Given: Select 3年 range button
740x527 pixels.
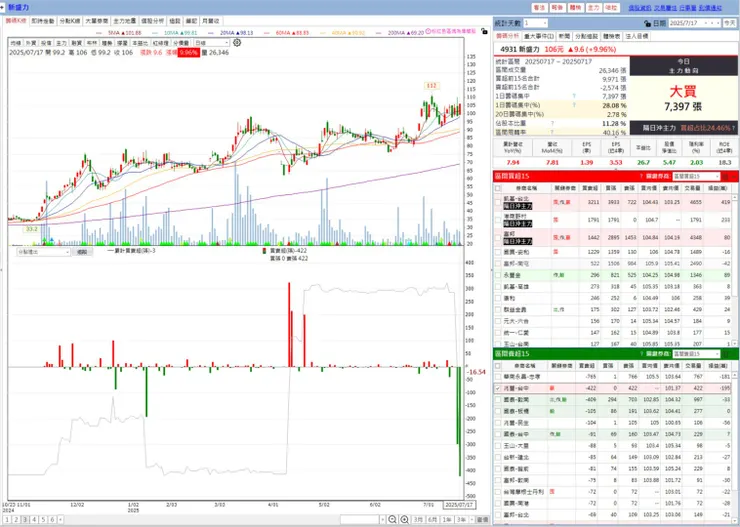Looking at the screenshot, I should 461,519.
